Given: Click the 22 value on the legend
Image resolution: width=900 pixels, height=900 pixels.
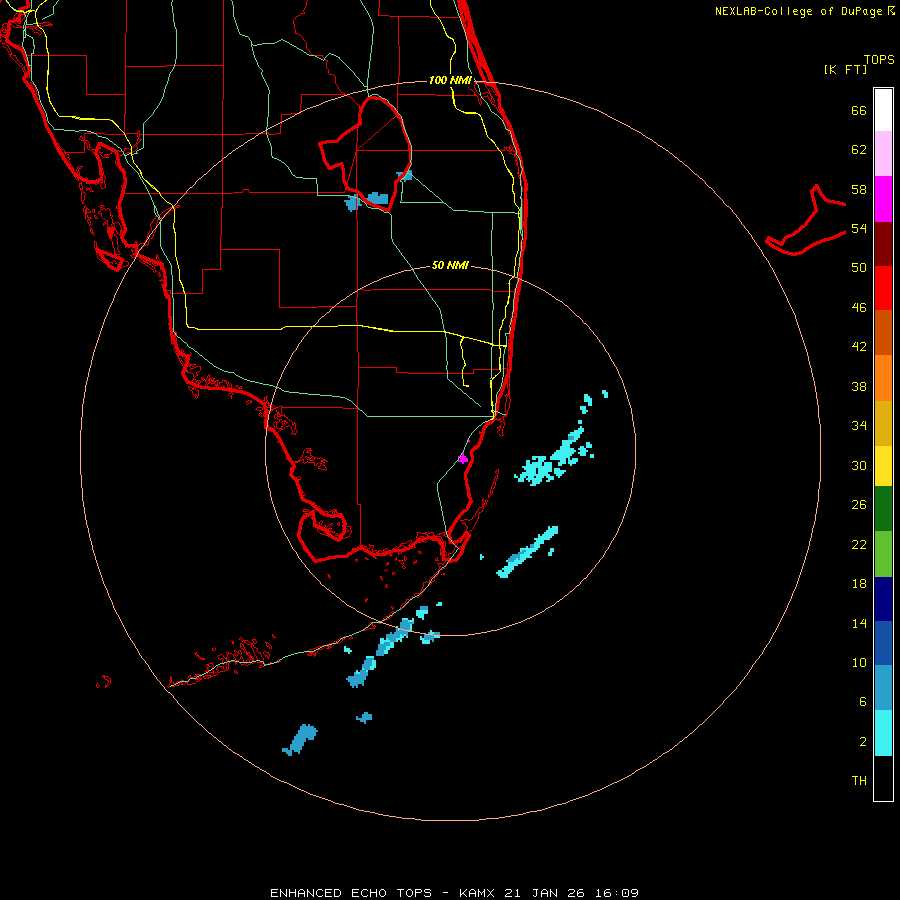Looking at the screenshot, I should pyautogui.click(x=859, y=544).
